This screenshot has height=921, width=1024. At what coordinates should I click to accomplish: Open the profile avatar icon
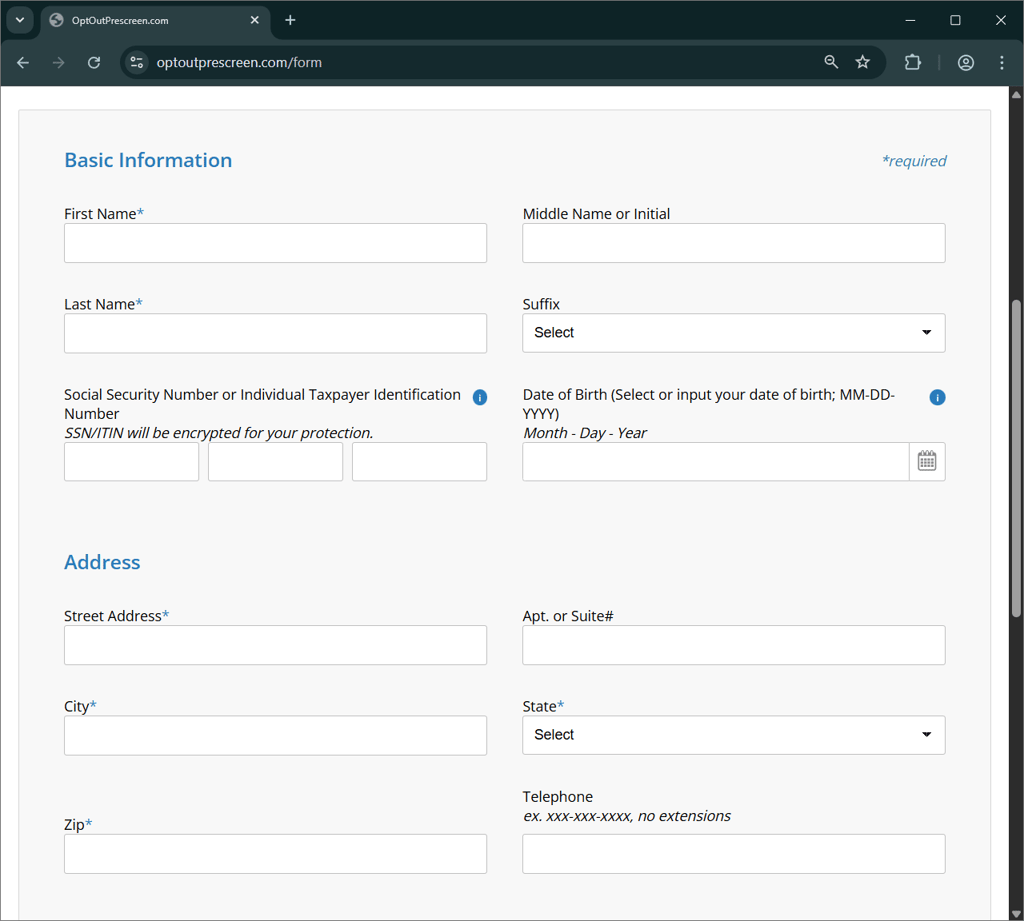click(966, 63)
